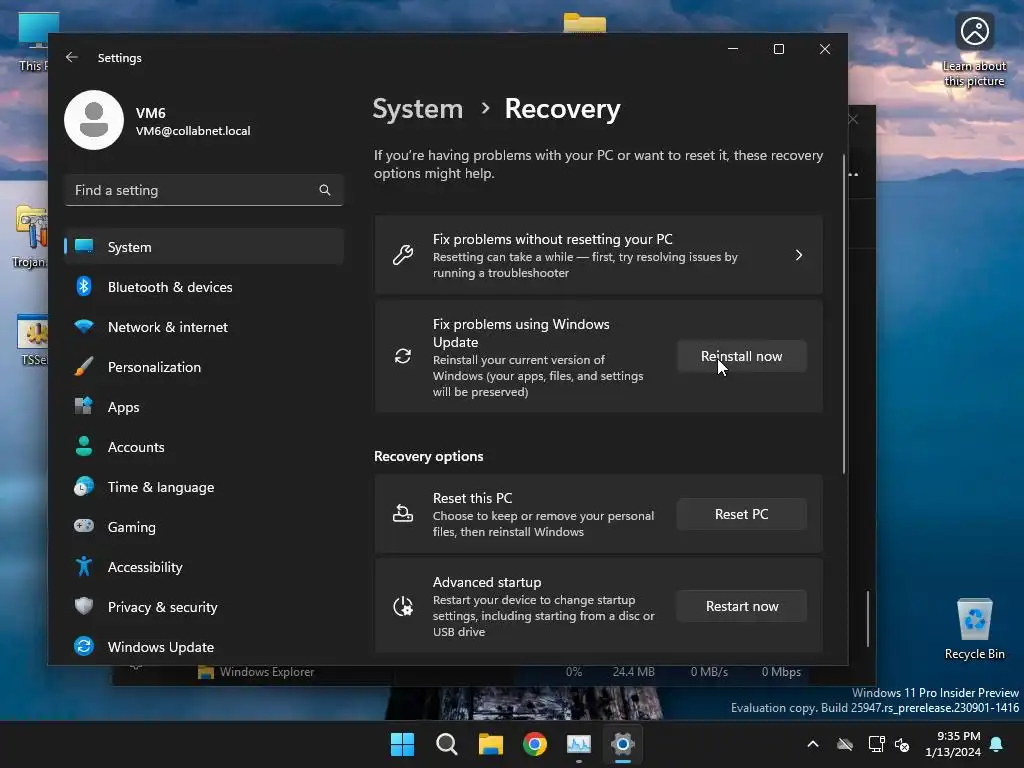Click the back arrow in Settings
Image resolution: width=1024 pixels, height=768 pixels.
(x=72, y=57)
